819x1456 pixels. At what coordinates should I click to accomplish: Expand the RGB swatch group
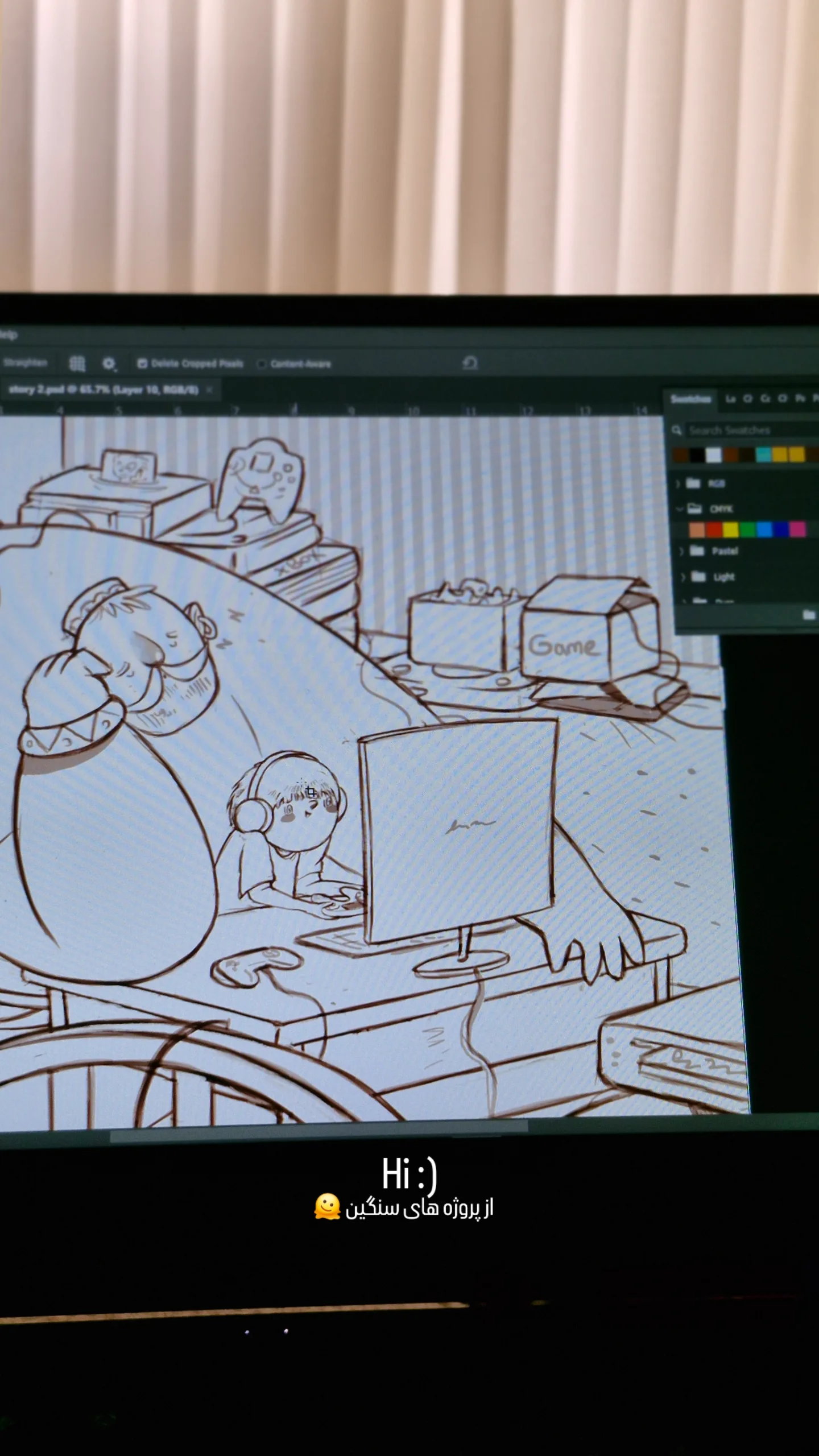pyautogui.click(x=678, y=483)
